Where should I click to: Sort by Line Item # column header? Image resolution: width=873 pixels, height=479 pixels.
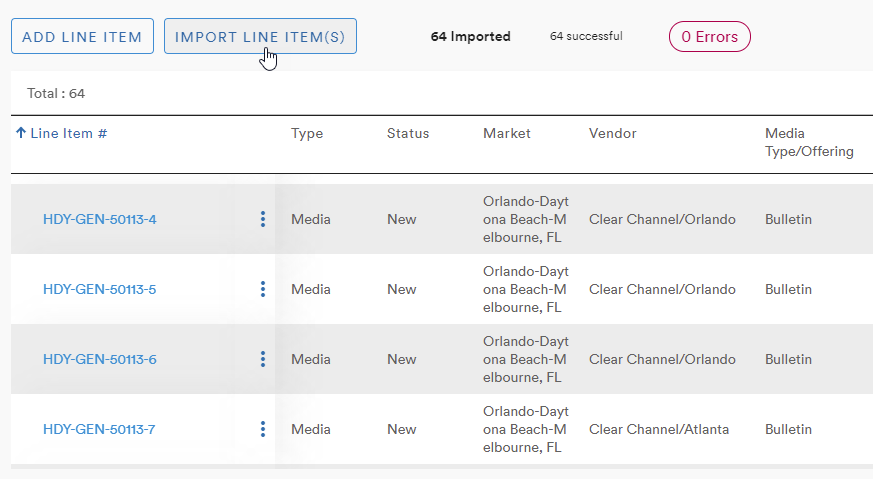(x=68, y=133)
